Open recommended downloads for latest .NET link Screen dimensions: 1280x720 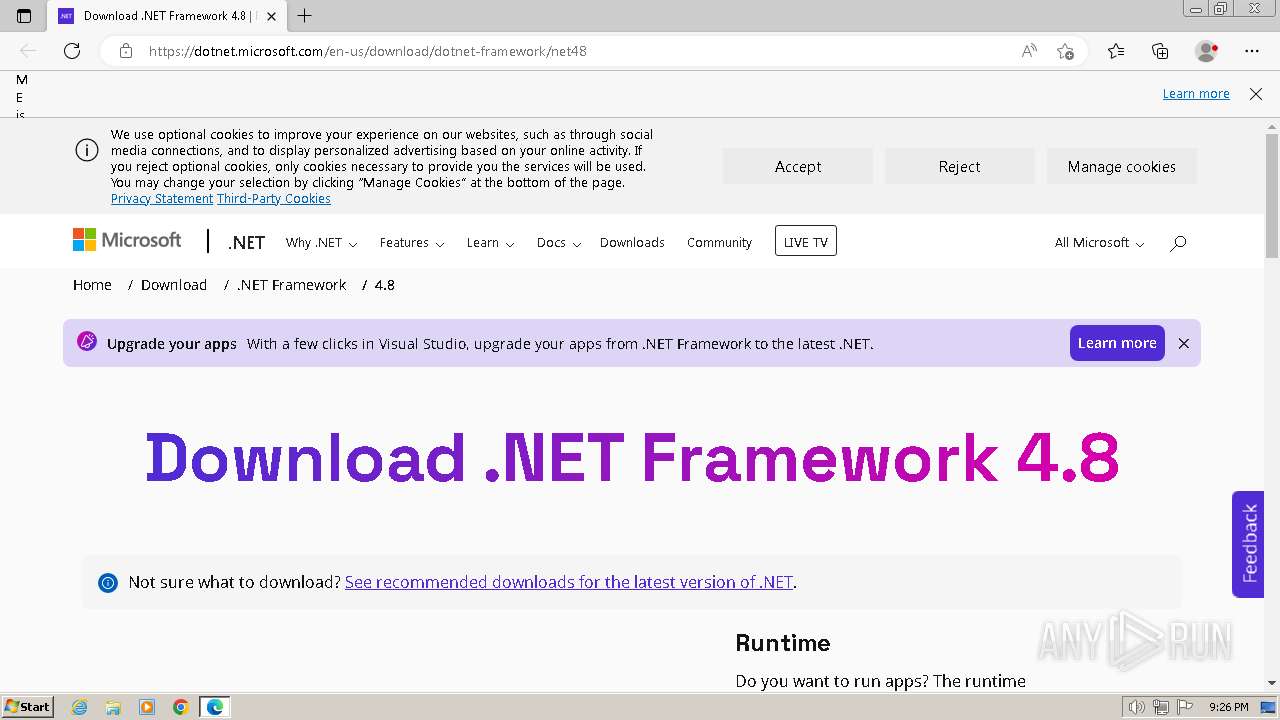pyautogui.click(x=569, y=582)
